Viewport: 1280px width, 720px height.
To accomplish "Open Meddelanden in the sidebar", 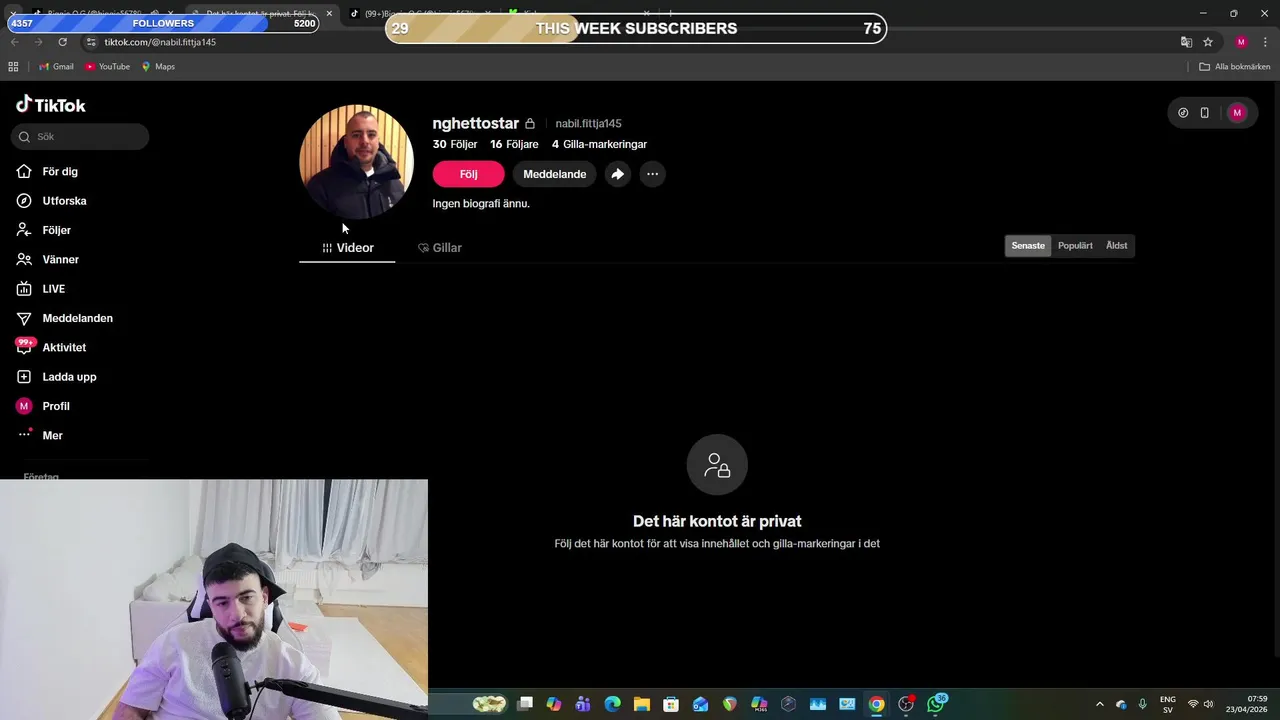I will point(65,318).
